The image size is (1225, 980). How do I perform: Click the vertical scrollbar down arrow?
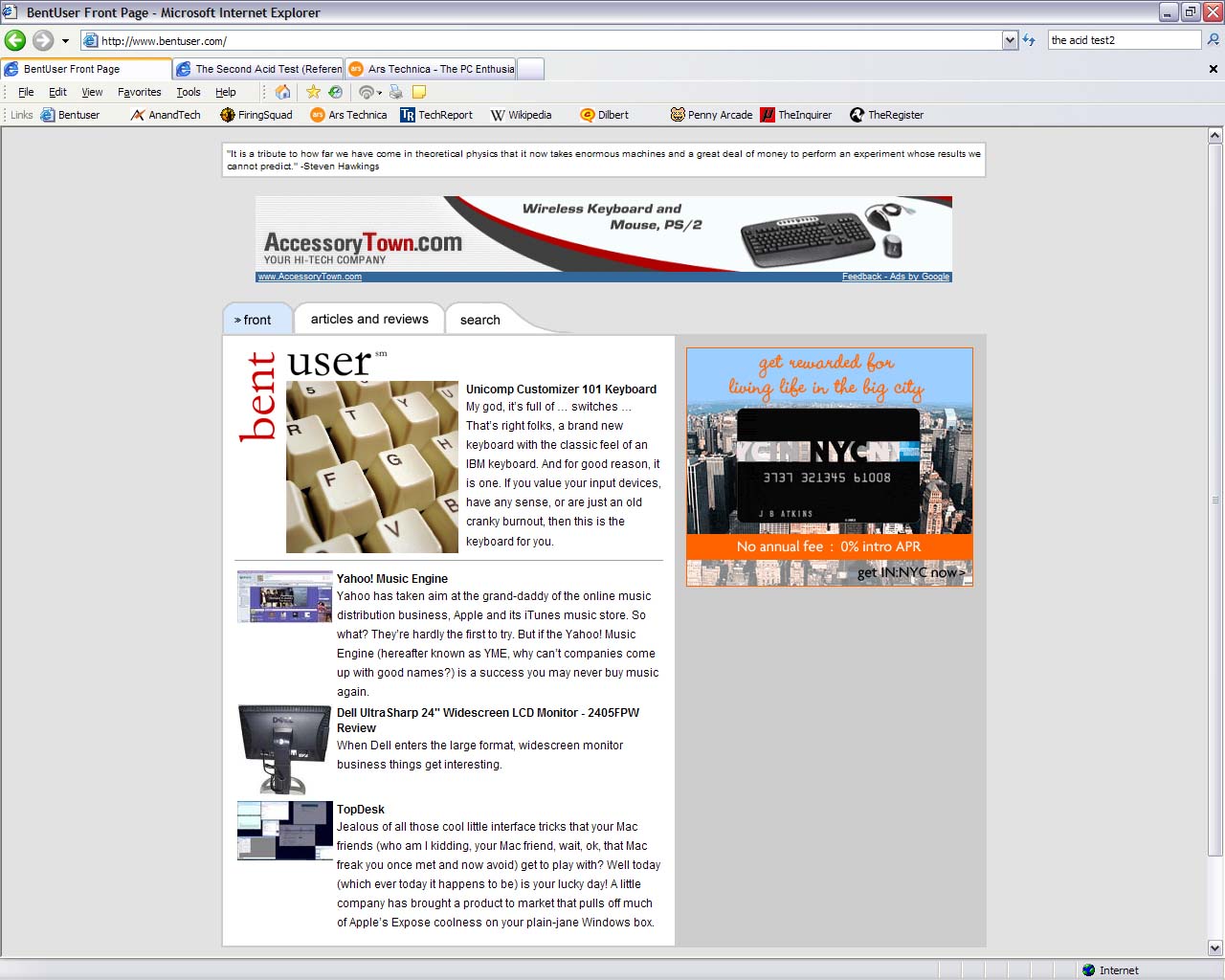(x=1214, y=947)
